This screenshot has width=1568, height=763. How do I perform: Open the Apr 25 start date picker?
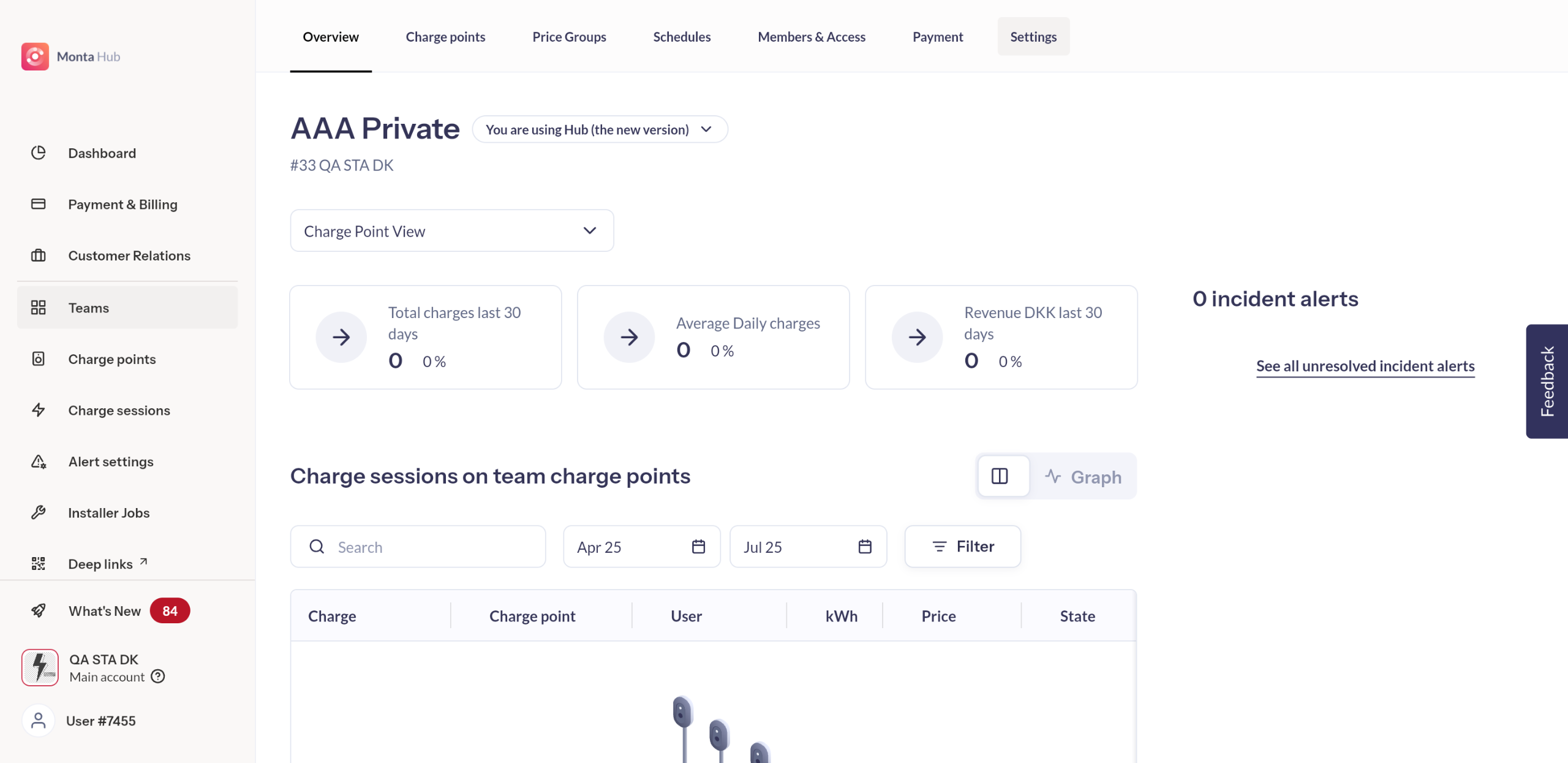[x=641, y=547]
